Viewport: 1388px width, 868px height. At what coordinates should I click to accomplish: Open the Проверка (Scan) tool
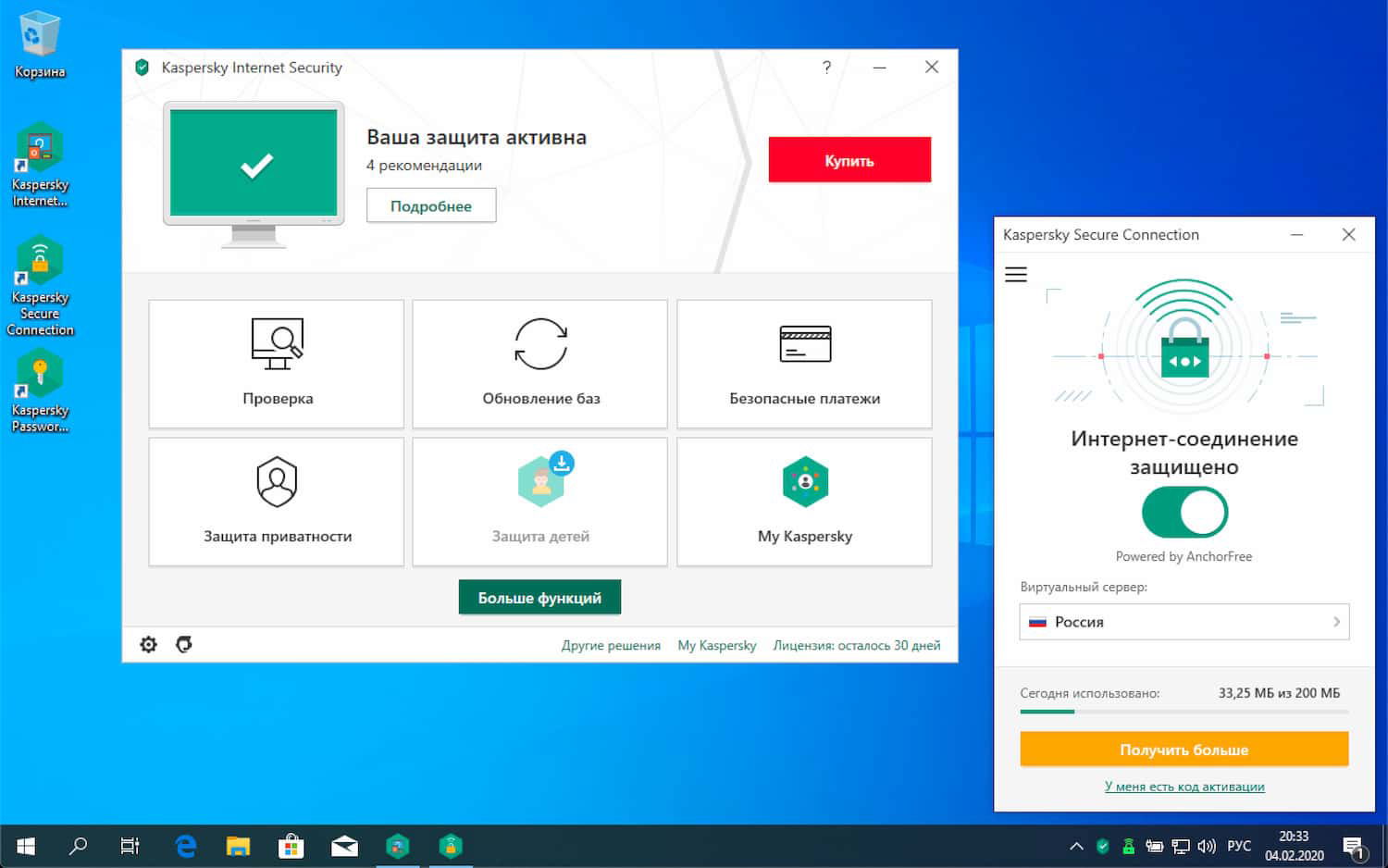pos(275,363)
